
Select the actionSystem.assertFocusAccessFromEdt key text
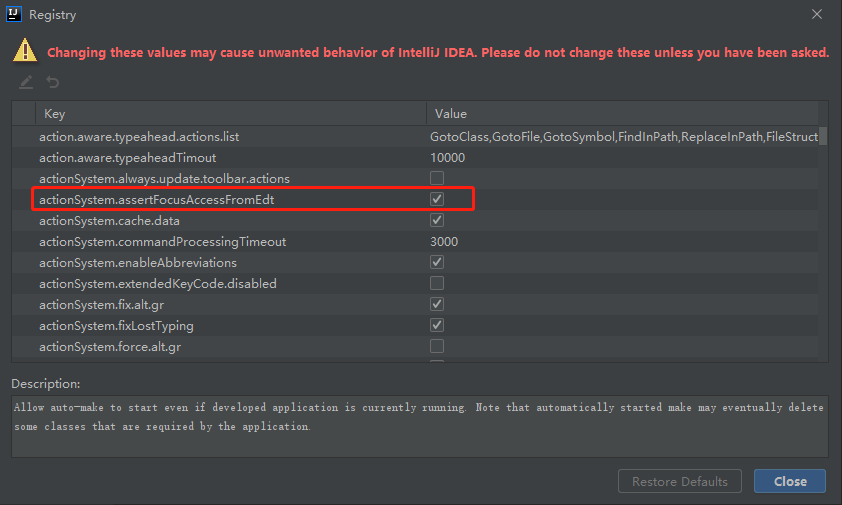[156, 199]
